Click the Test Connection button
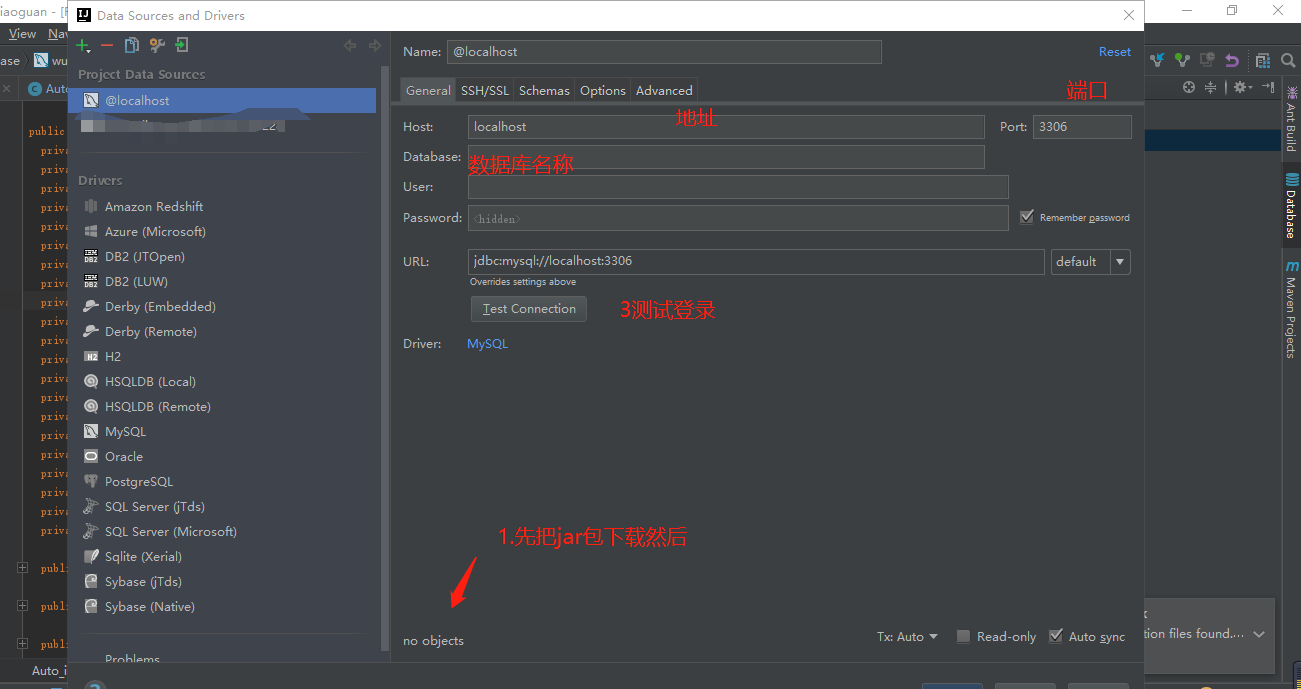 click(529, 309)
